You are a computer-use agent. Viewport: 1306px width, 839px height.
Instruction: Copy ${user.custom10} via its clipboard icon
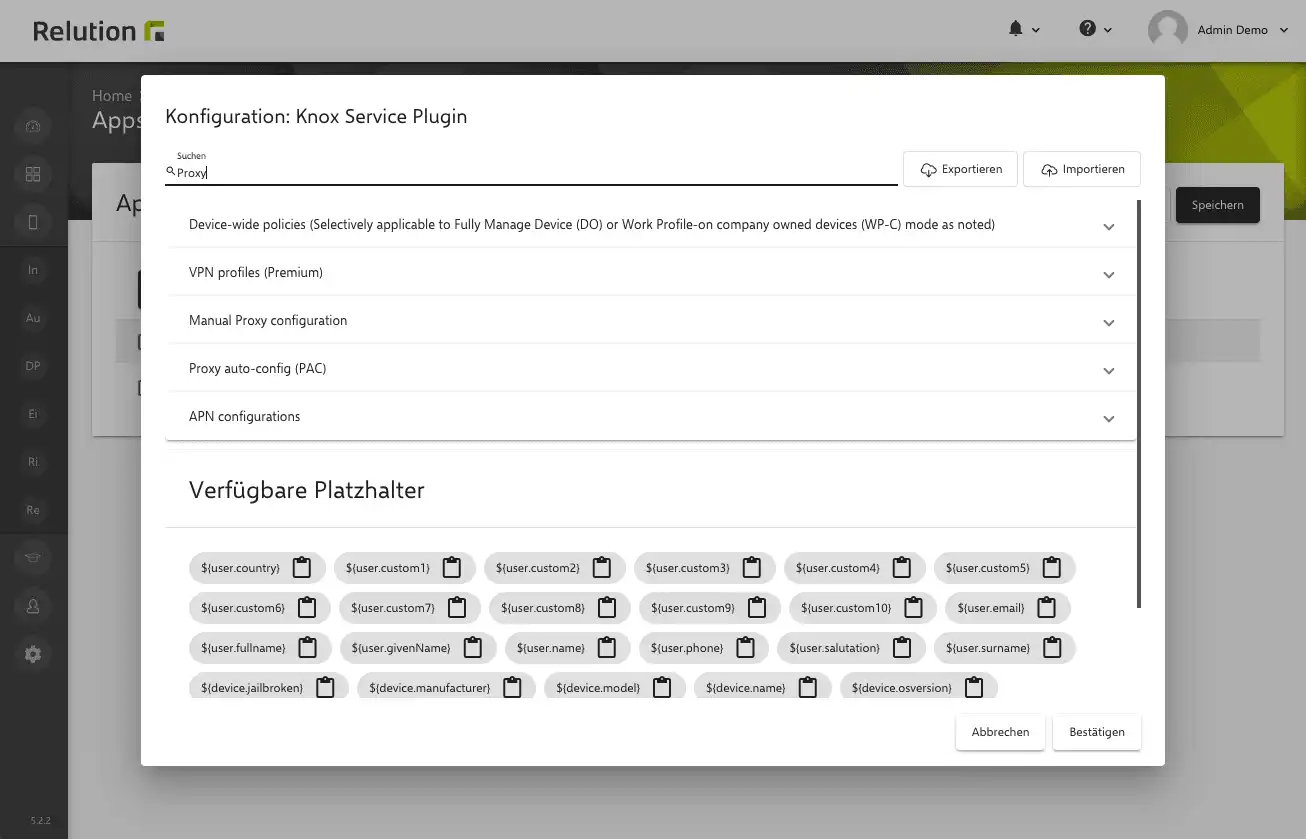coord(913,608)
